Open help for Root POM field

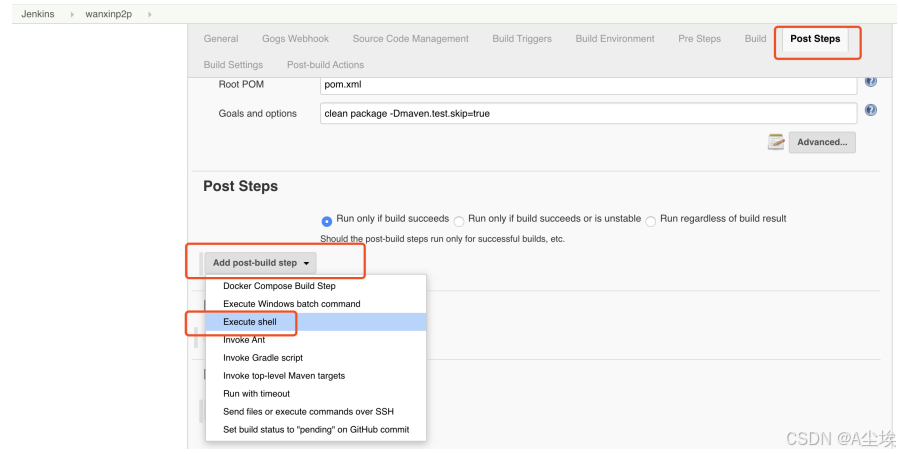[x=870, y=82]
